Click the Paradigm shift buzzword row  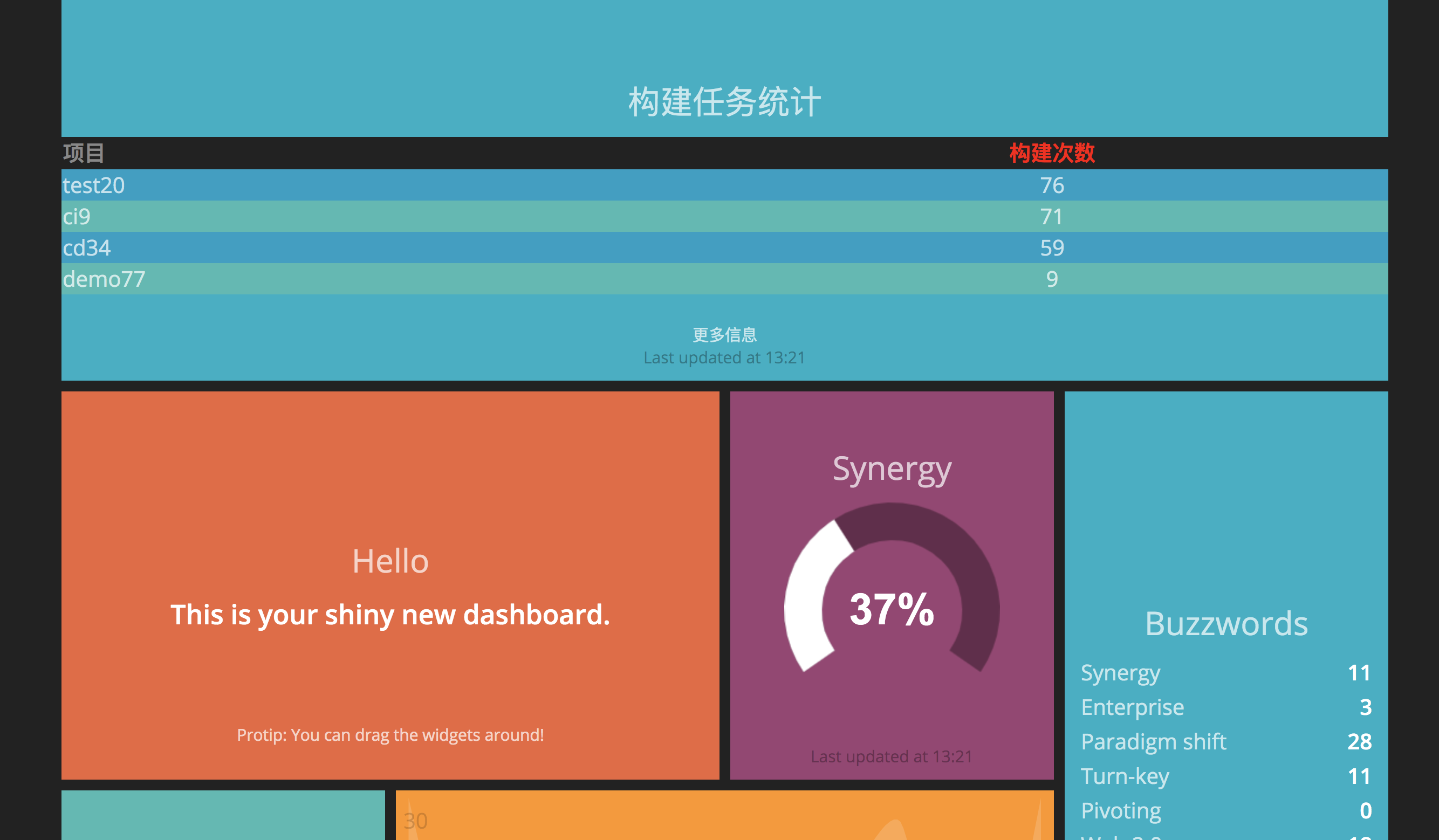(1225, 740)
